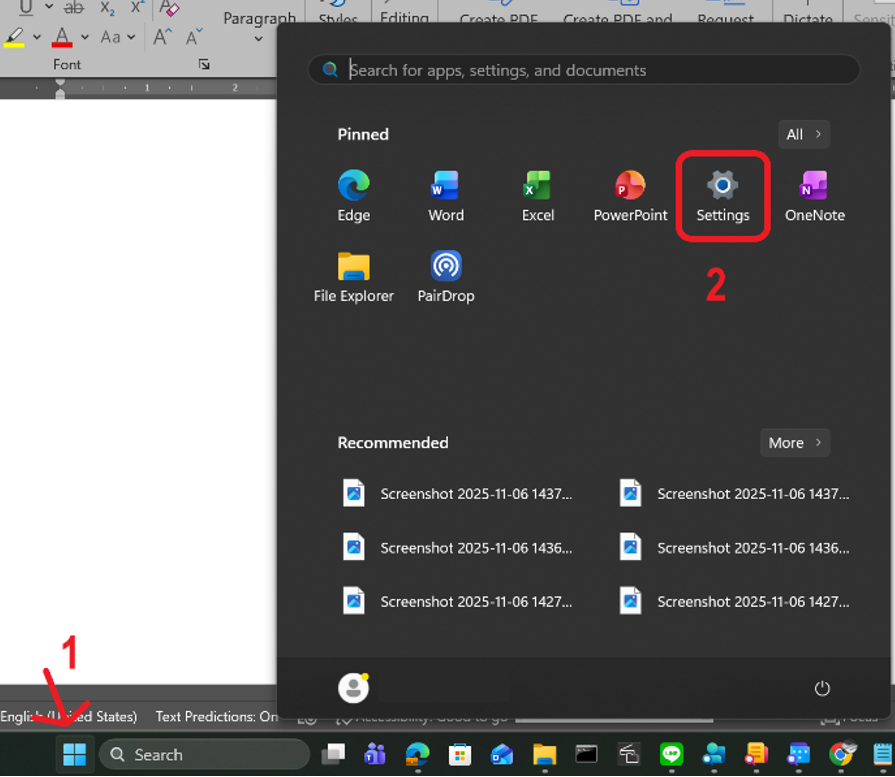
Task: Expand More recommended items
Action: pos(794,443)
